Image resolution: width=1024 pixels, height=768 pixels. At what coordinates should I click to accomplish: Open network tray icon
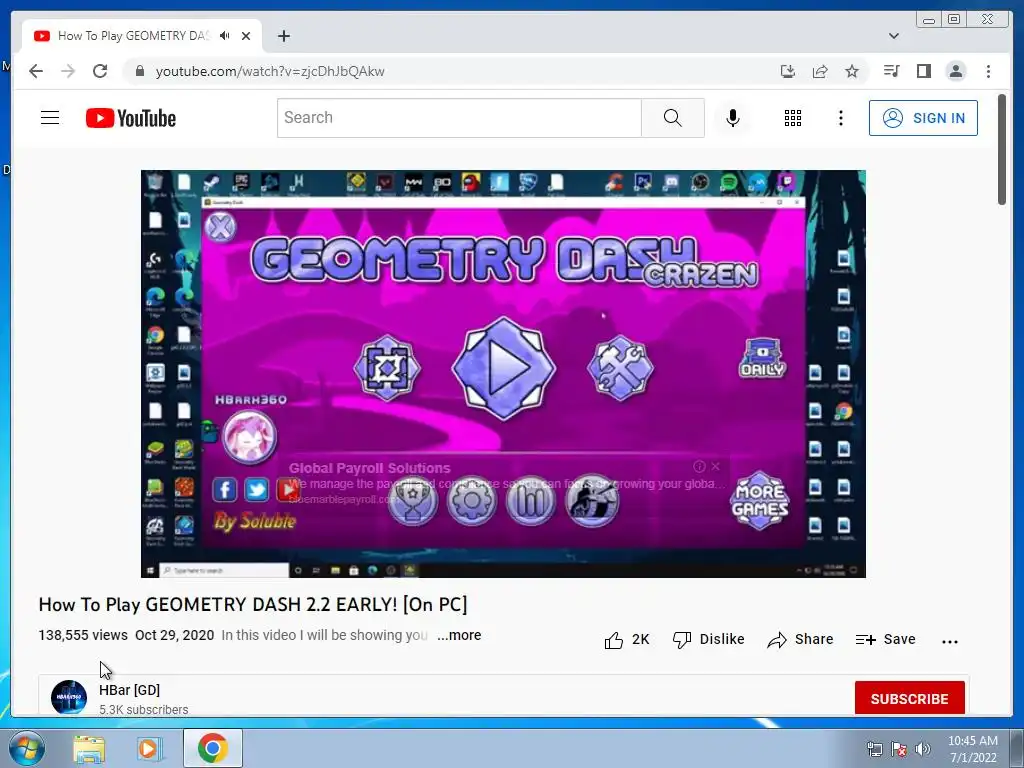point(874,749)
